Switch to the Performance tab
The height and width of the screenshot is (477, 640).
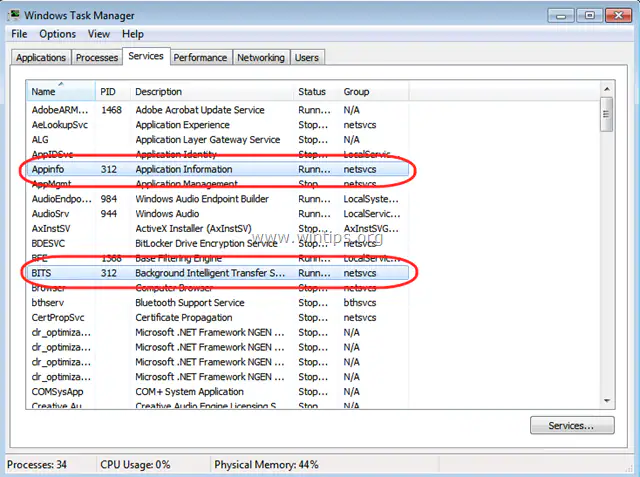point(200,58)
